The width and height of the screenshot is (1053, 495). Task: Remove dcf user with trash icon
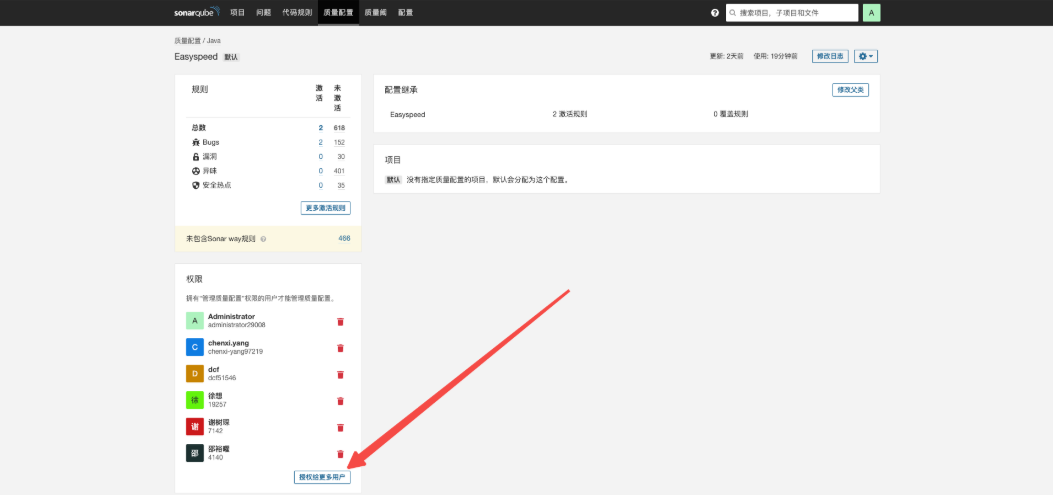340,374
